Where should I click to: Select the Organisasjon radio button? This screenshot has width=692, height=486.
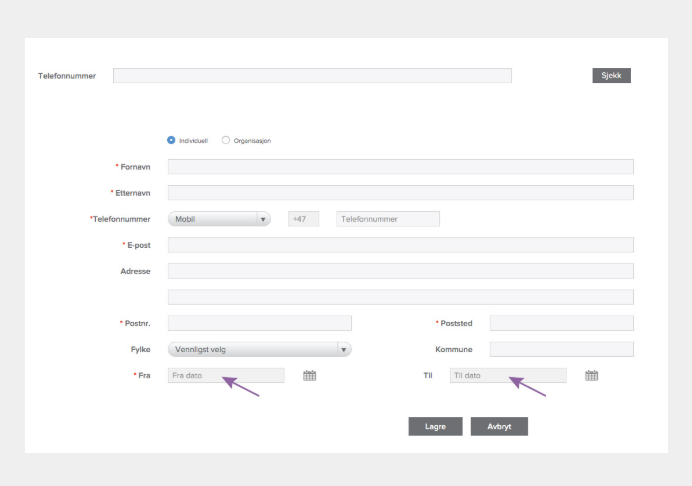[226, 140]
